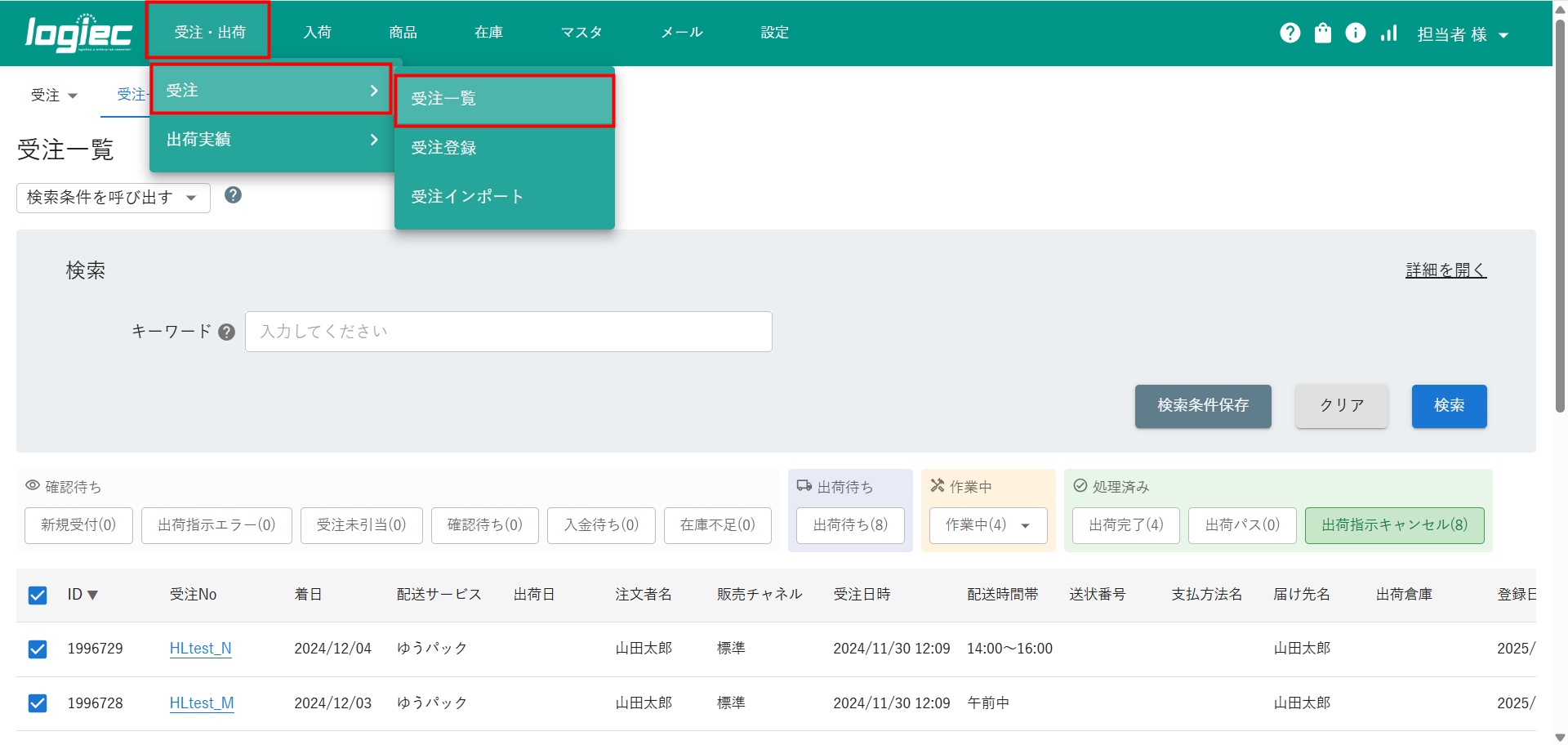Click the logiec logo

(x=78, y=33)
